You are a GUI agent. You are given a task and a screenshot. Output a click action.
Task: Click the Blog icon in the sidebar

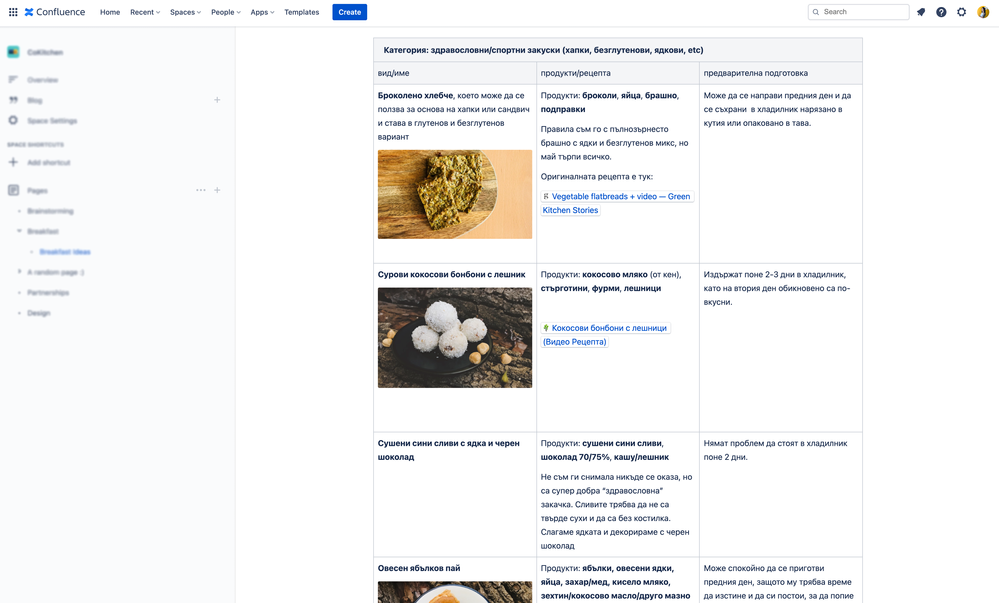[x=13, y=99]
